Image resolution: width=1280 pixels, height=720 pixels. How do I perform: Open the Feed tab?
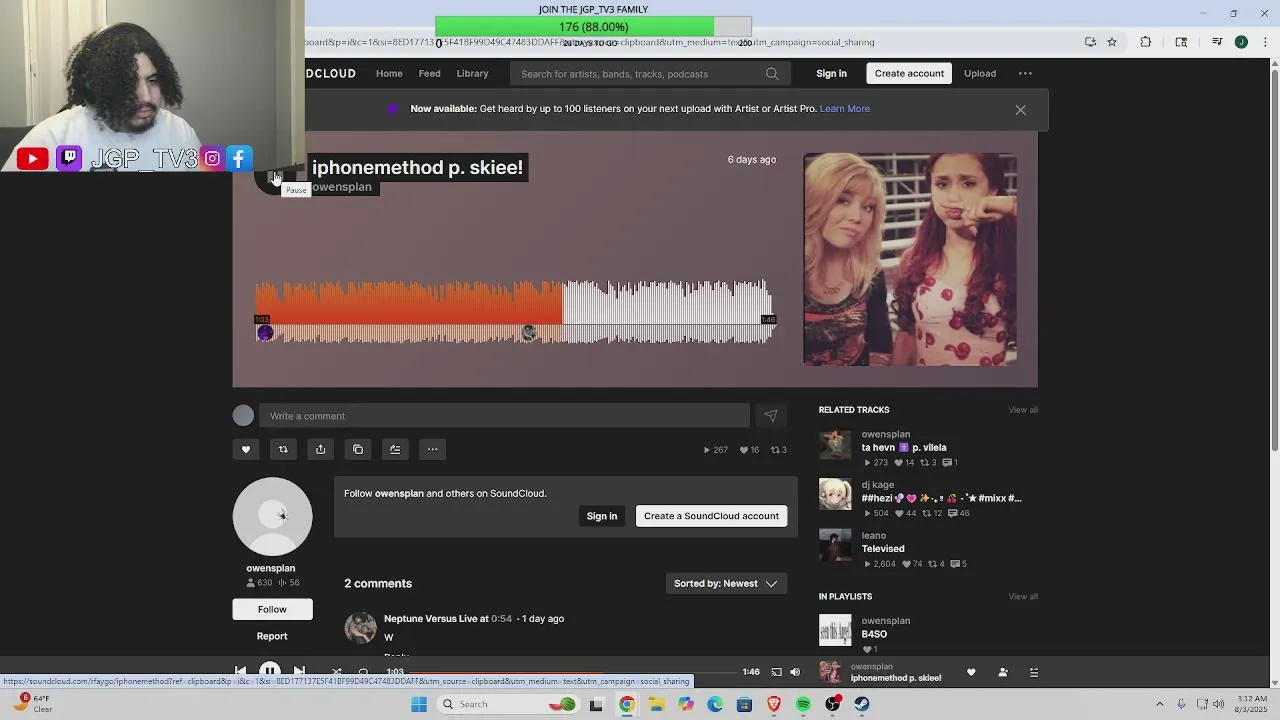pyautogui.click(x=429, y=74)
